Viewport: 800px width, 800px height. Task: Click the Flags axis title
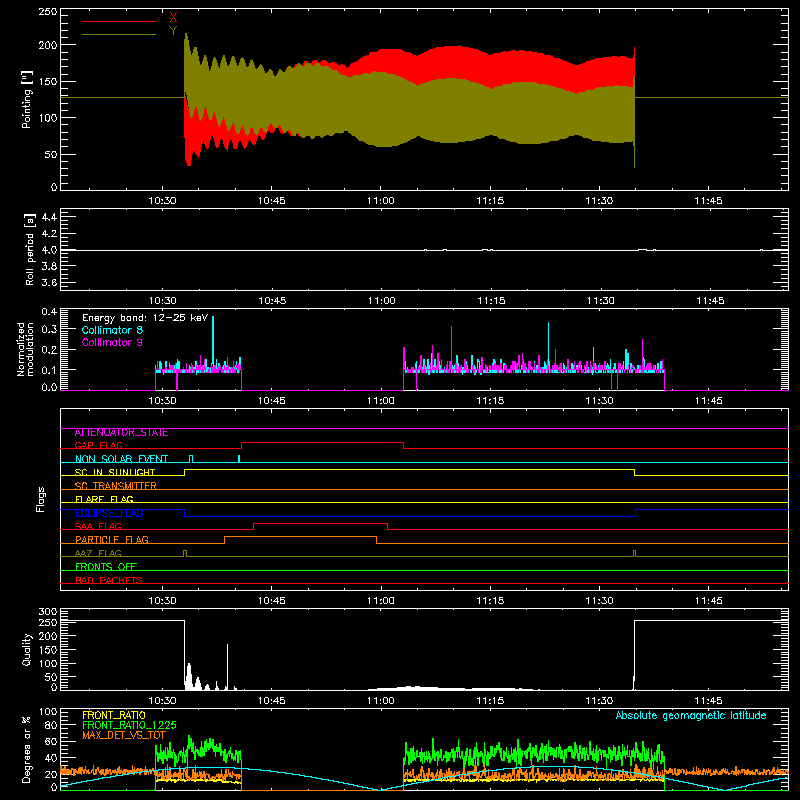[x=40, y=499]
